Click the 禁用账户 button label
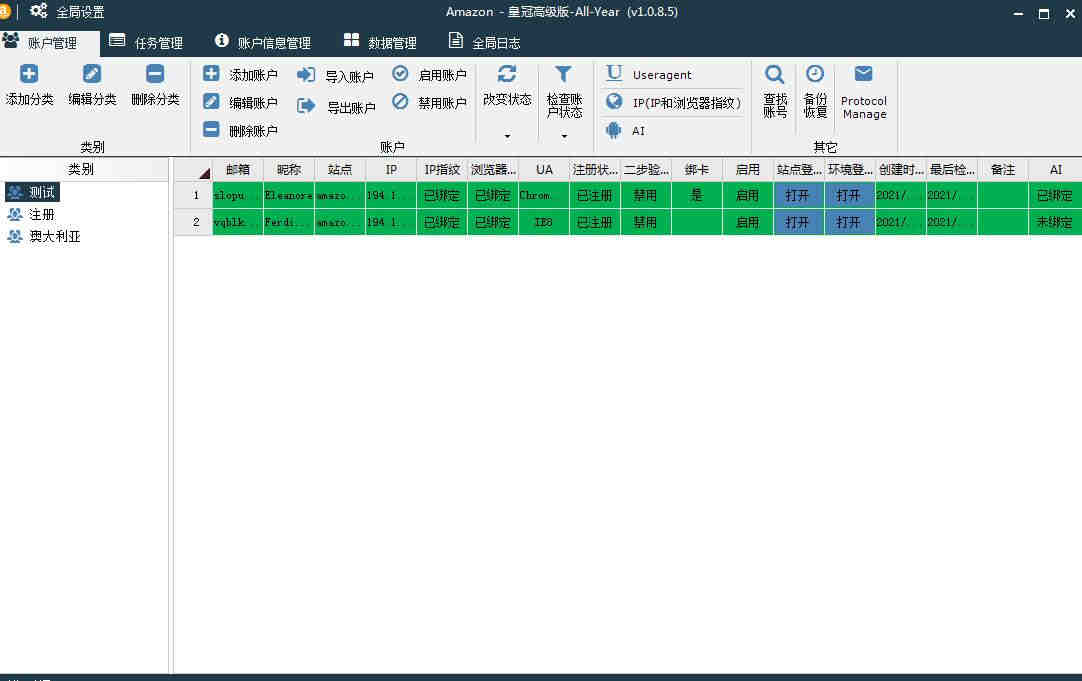Image resolution: width=1082 pixels, height=681 pixels. click(x=442, y=103)
